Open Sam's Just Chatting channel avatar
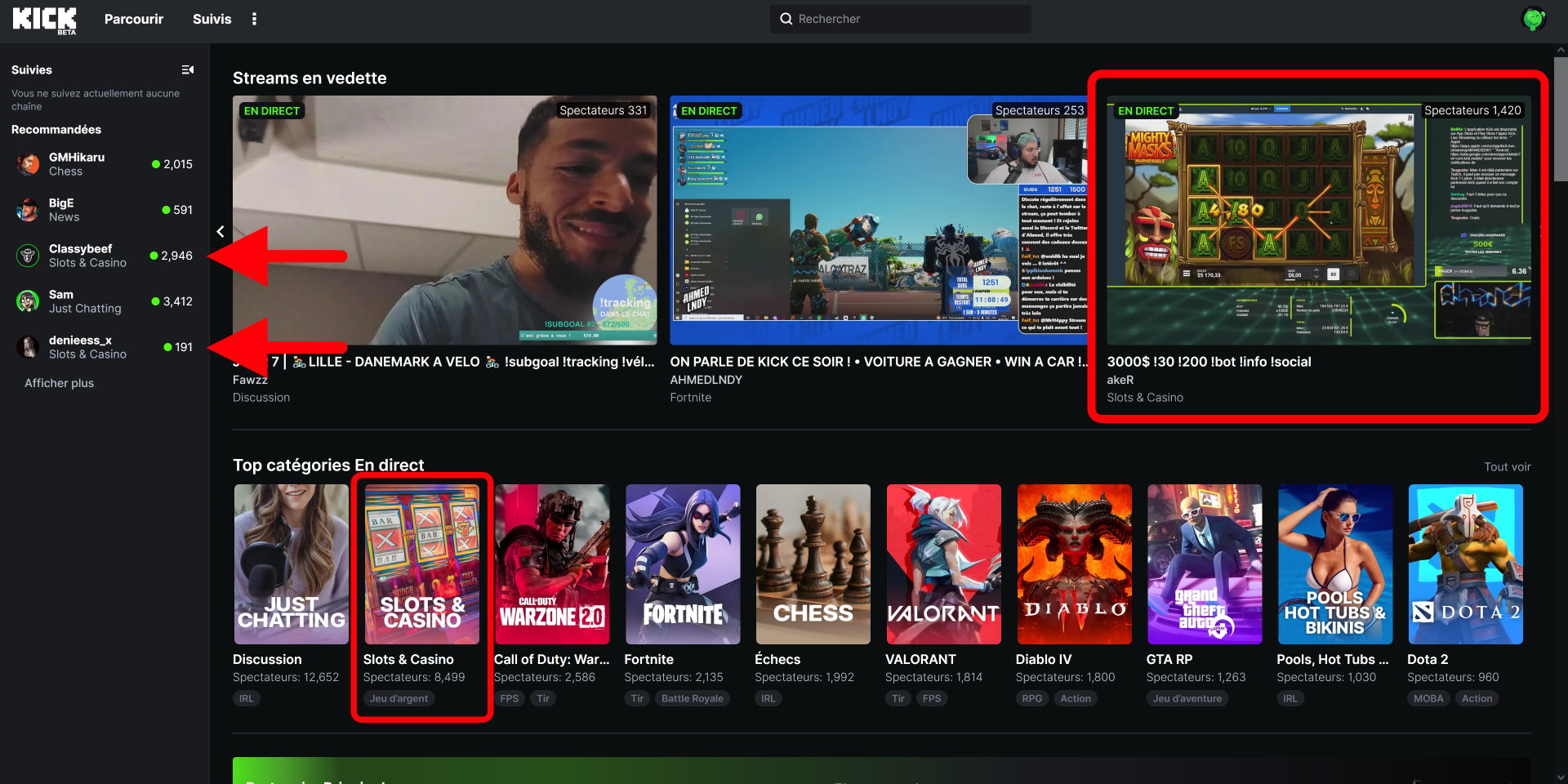1568x784 pixels. point(28,301)
